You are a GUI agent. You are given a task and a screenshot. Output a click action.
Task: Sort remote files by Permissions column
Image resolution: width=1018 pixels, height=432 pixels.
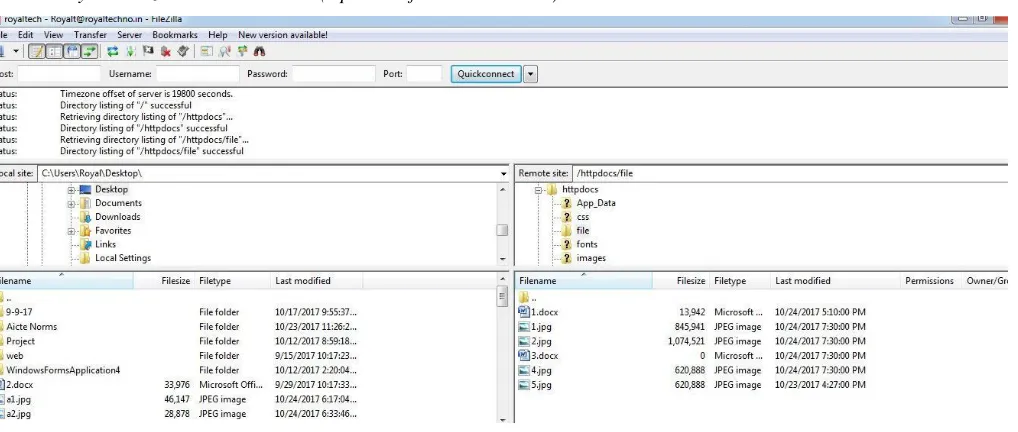[x=930, y=281]
